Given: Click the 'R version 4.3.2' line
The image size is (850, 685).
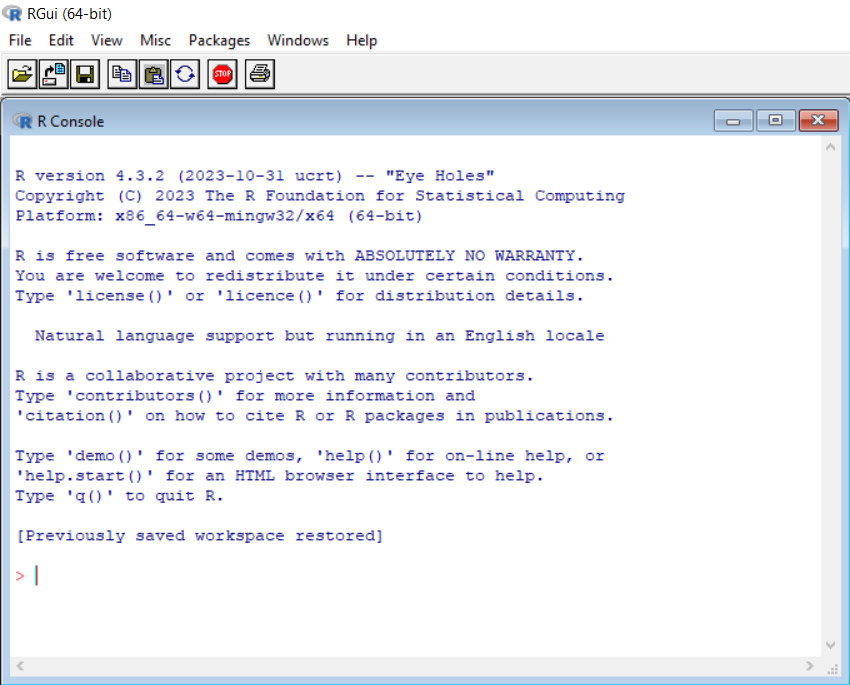Looking at the screenshot, I should tap(255, 176).
